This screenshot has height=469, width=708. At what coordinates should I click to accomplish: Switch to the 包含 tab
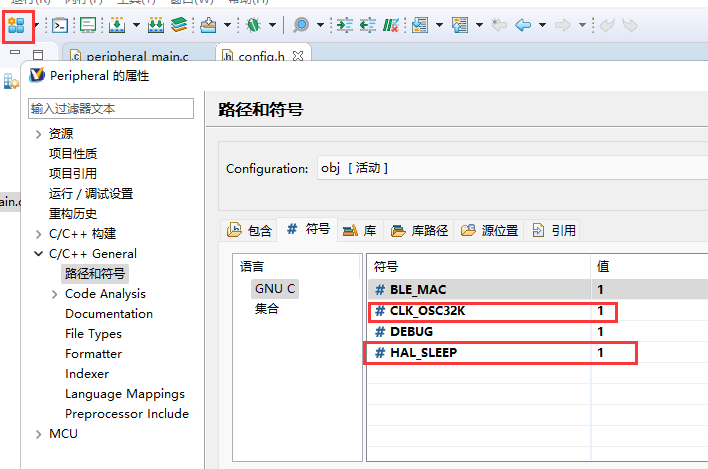coord(250,230)
